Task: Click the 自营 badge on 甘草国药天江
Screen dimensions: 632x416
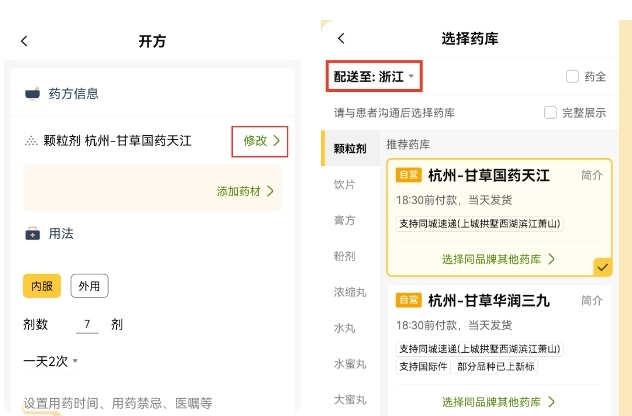Action: [409, 175]
